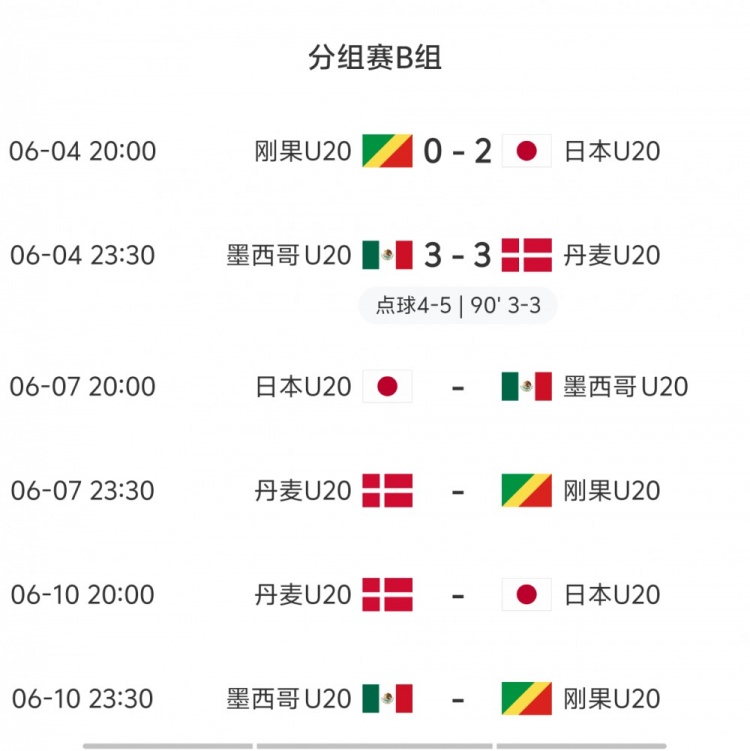The width and height of the screenshot is (750, 751).
Task: Select Denmark flag in 06-07 23:30 match
Action: coord(387,490)
